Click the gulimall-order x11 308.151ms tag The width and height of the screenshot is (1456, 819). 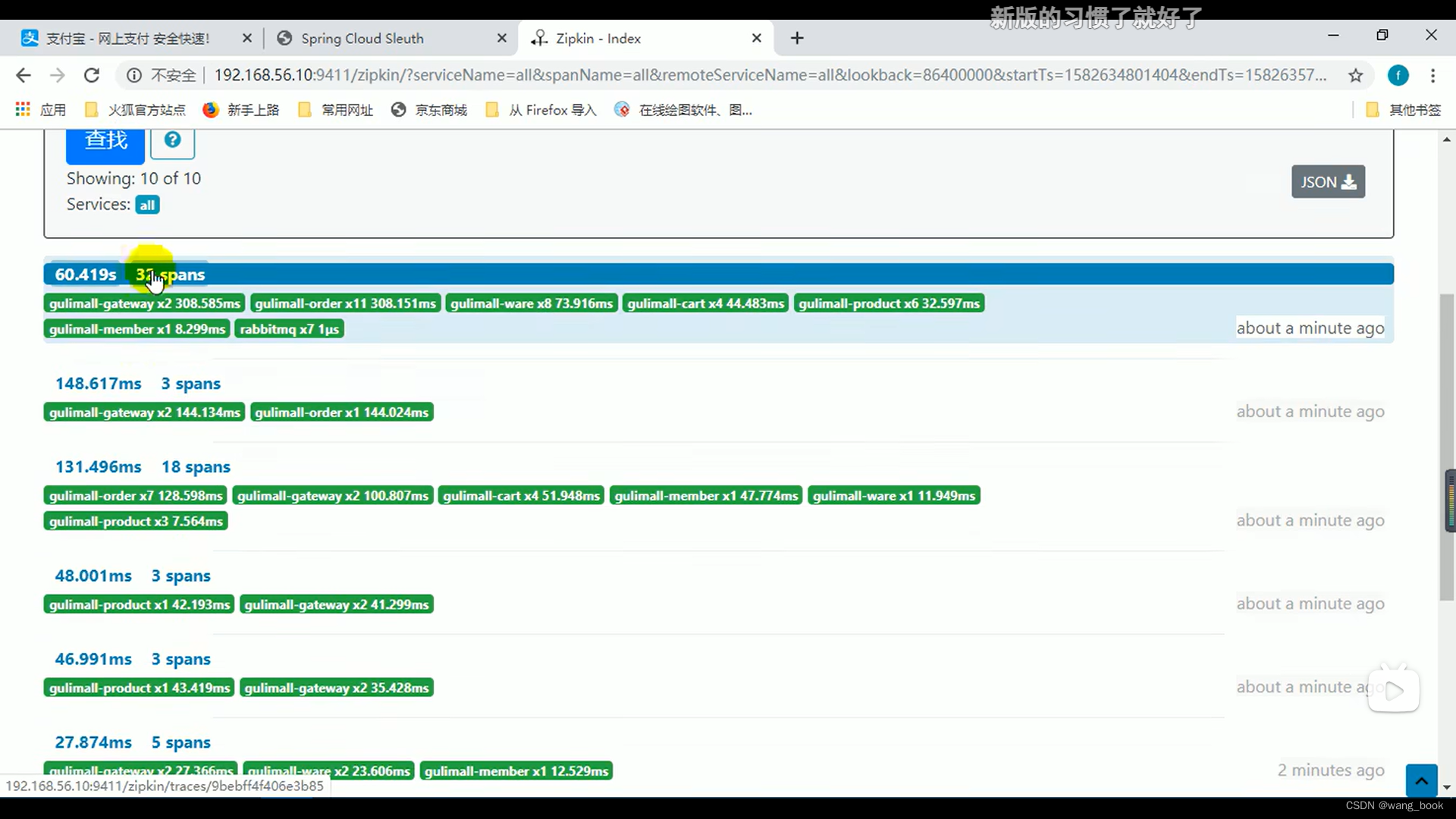pyautogui.click(x=345, y=303)
